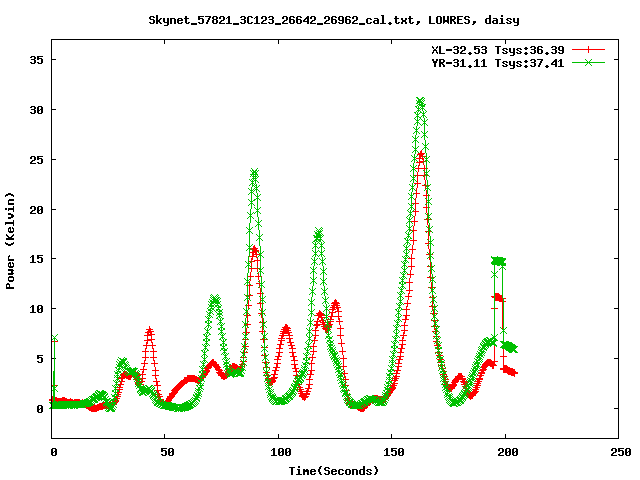Click the y-axis tick label 10
Viewport: 640px width, 480px height.
(36, 309)
